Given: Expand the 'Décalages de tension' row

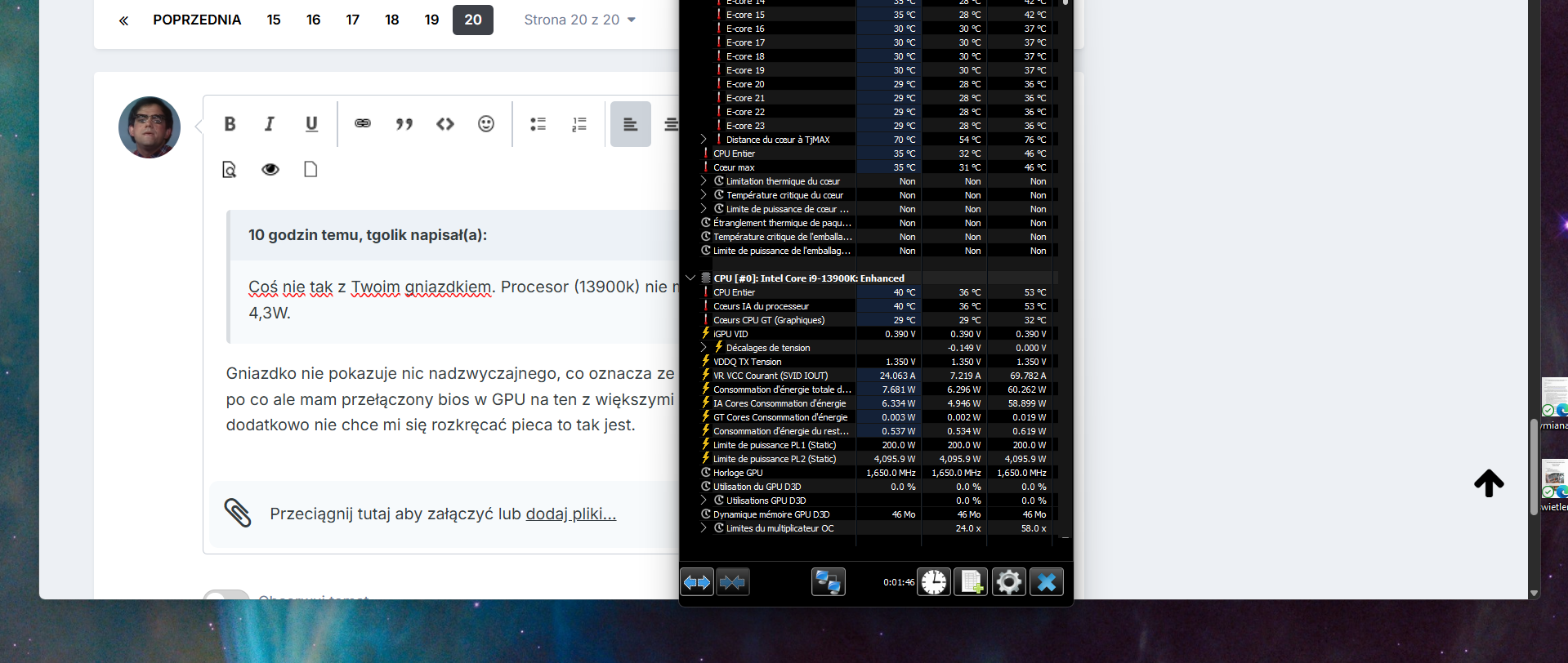Looking at the screenshot, I should pos(704,348).
